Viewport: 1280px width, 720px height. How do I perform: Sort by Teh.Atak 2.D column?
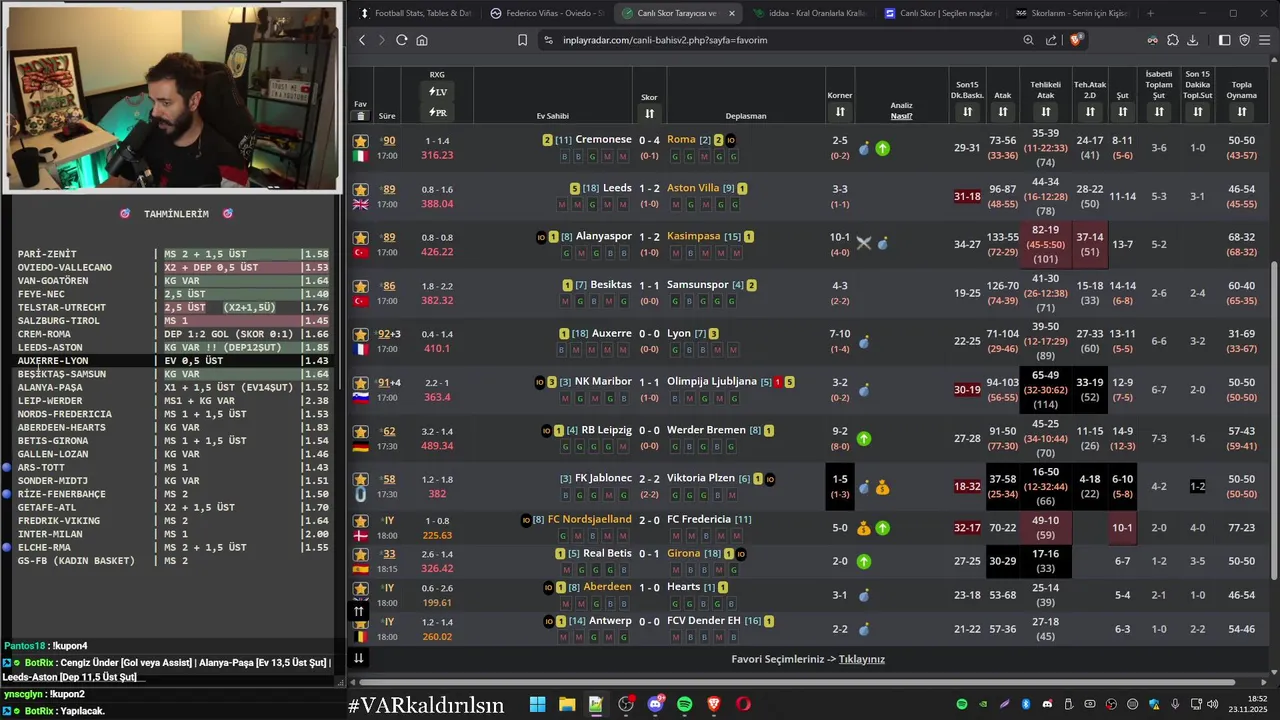pos(1090,112)
